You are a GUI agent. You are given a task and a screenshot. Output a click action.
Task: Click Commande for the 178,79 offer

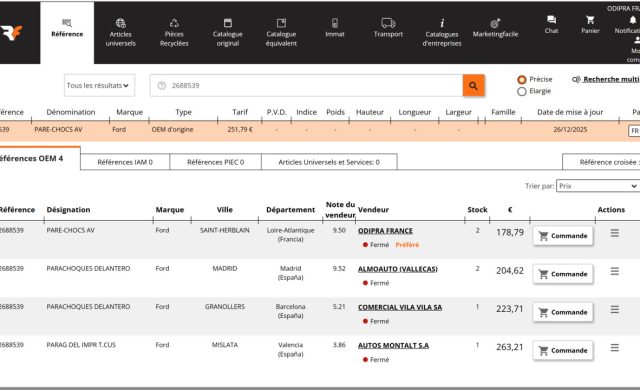[563, 236]
